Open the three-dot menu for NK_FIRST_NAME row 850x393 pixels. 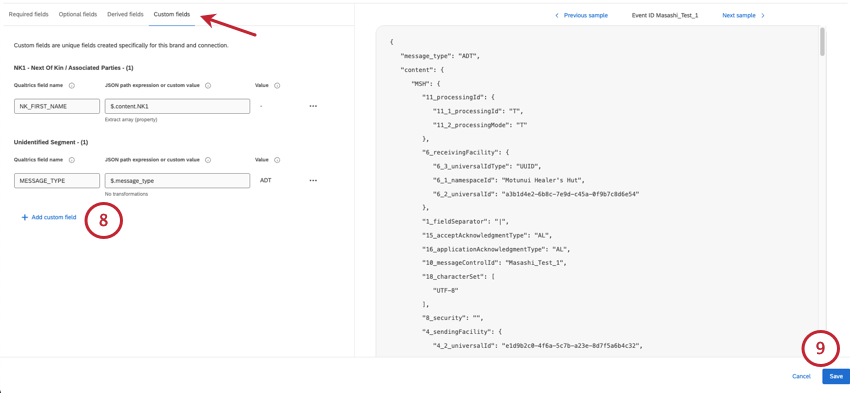pyautogui.click(x=313, y=106)
